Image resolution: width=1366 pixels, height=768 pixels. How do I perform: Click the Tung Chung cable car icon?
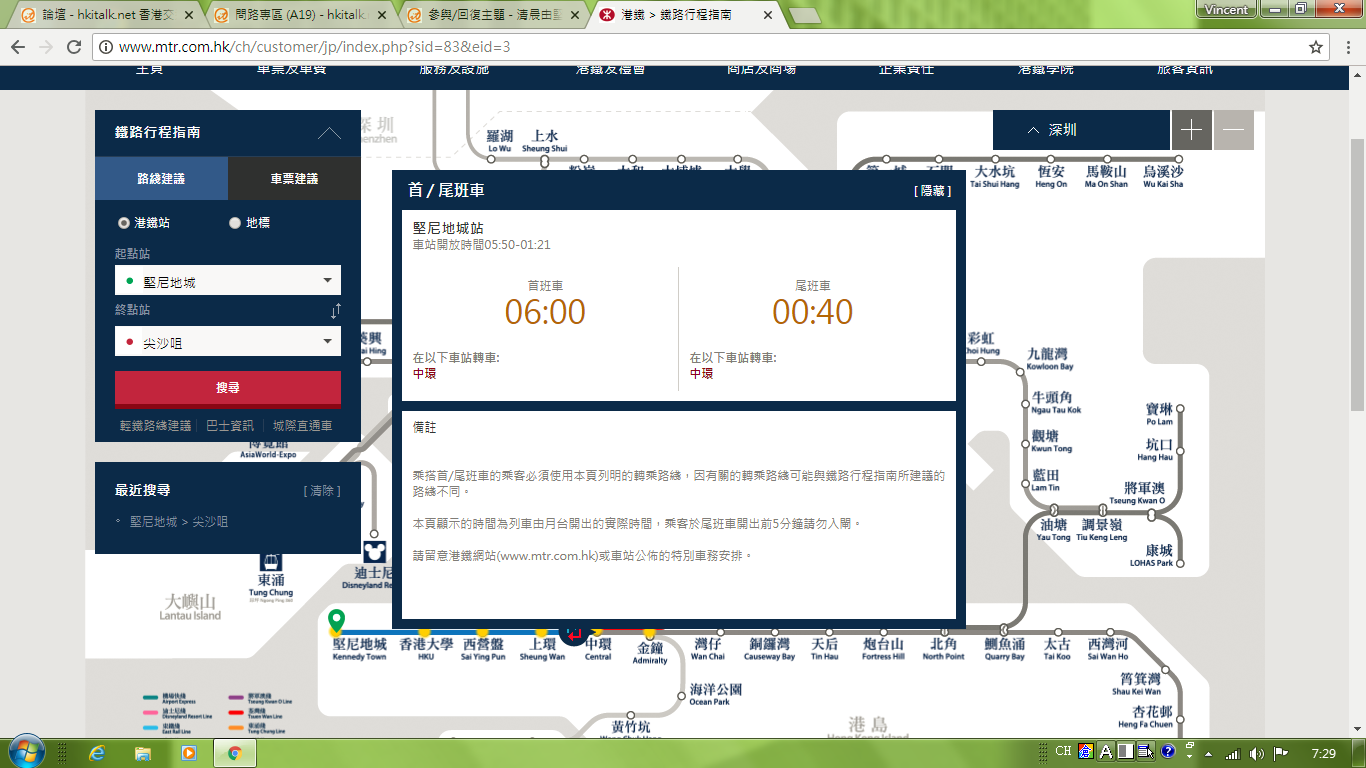[271, 562]
